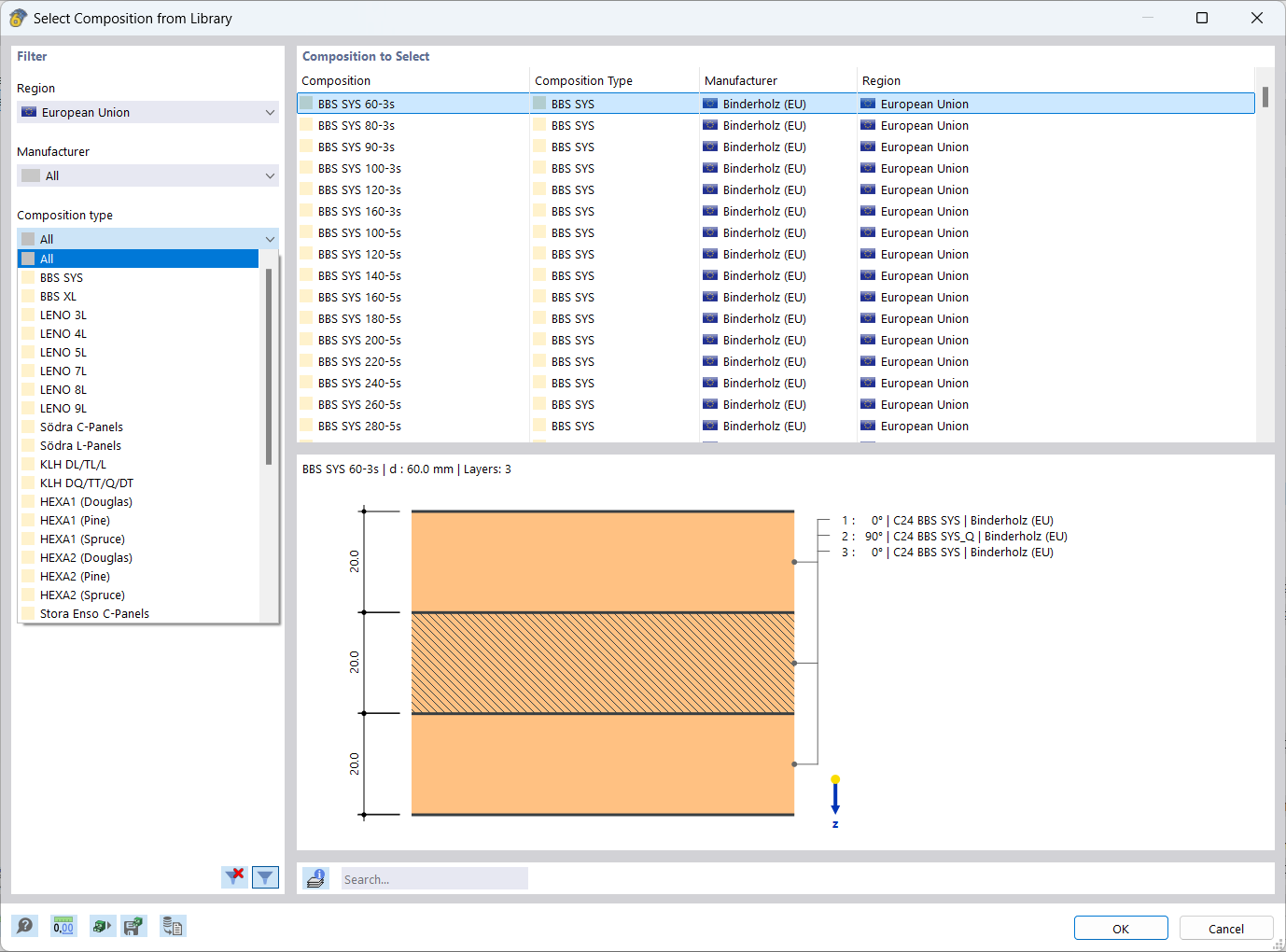Viewport: 1286px width, 952px height.
Task: Click the save composition icon
Action: pos(133,925)
